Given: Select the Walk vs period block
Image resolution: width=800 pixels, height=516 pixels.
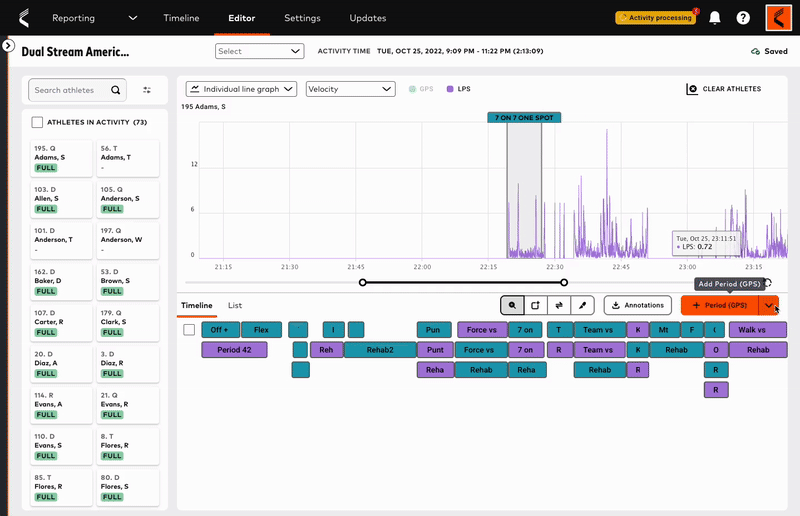Looking at the screenshot, I should (x=758, y=330).
